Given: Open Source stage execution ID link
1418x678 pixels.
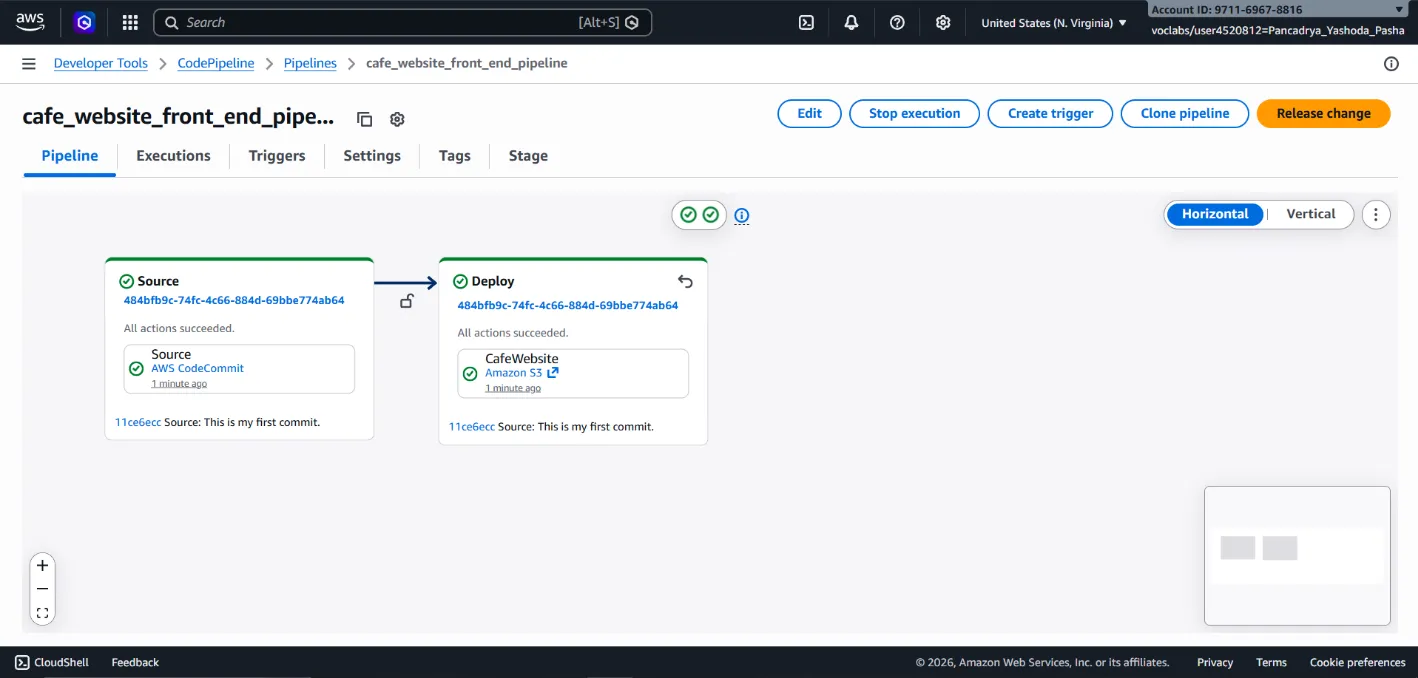Looking at the screenshot, I should [x=234, y=300].
